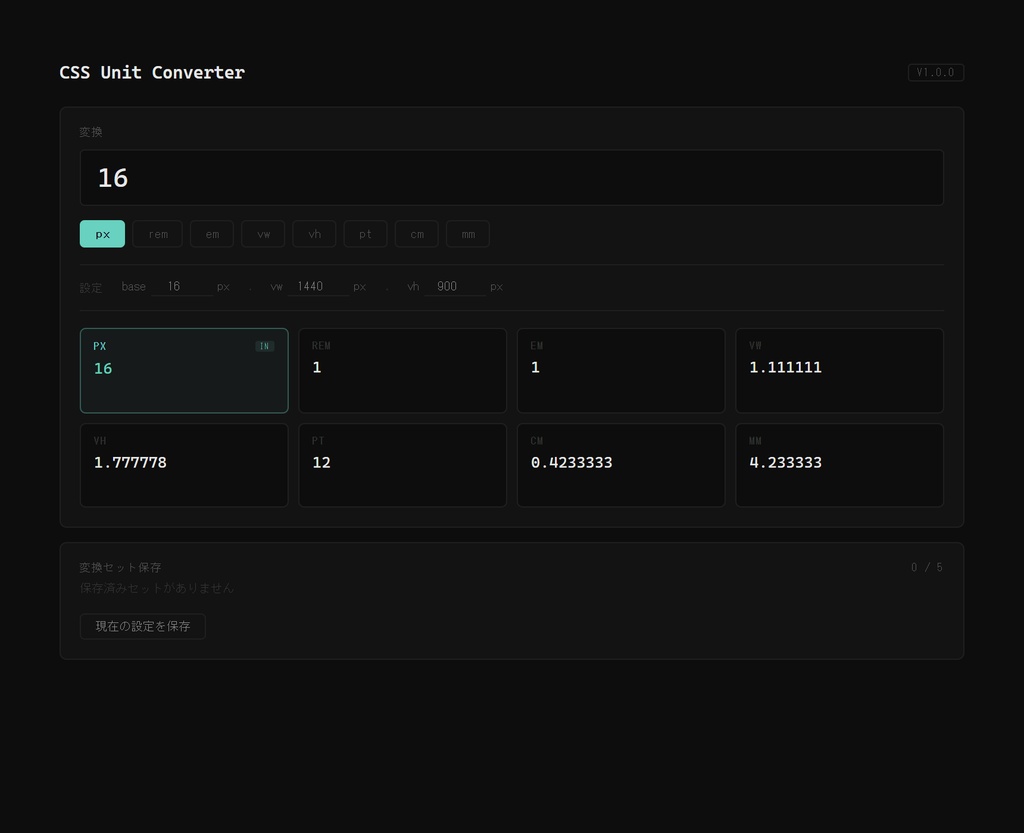This screenshot has width=1024, height=833.
Task: Select the em unit button
Action: coord(212,234)
